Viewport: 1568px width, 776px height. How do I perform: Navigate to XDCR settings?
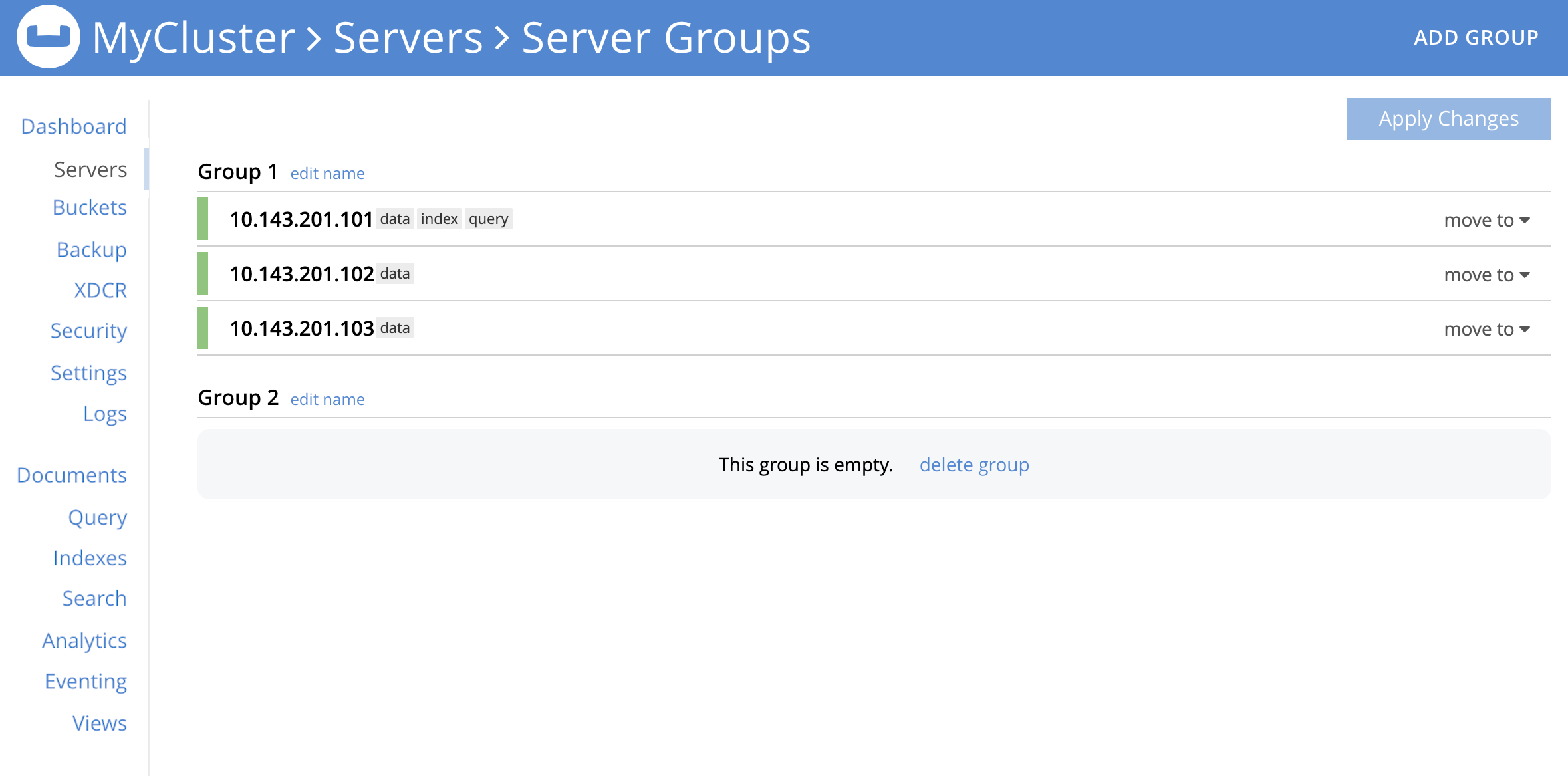coord(100,289)
